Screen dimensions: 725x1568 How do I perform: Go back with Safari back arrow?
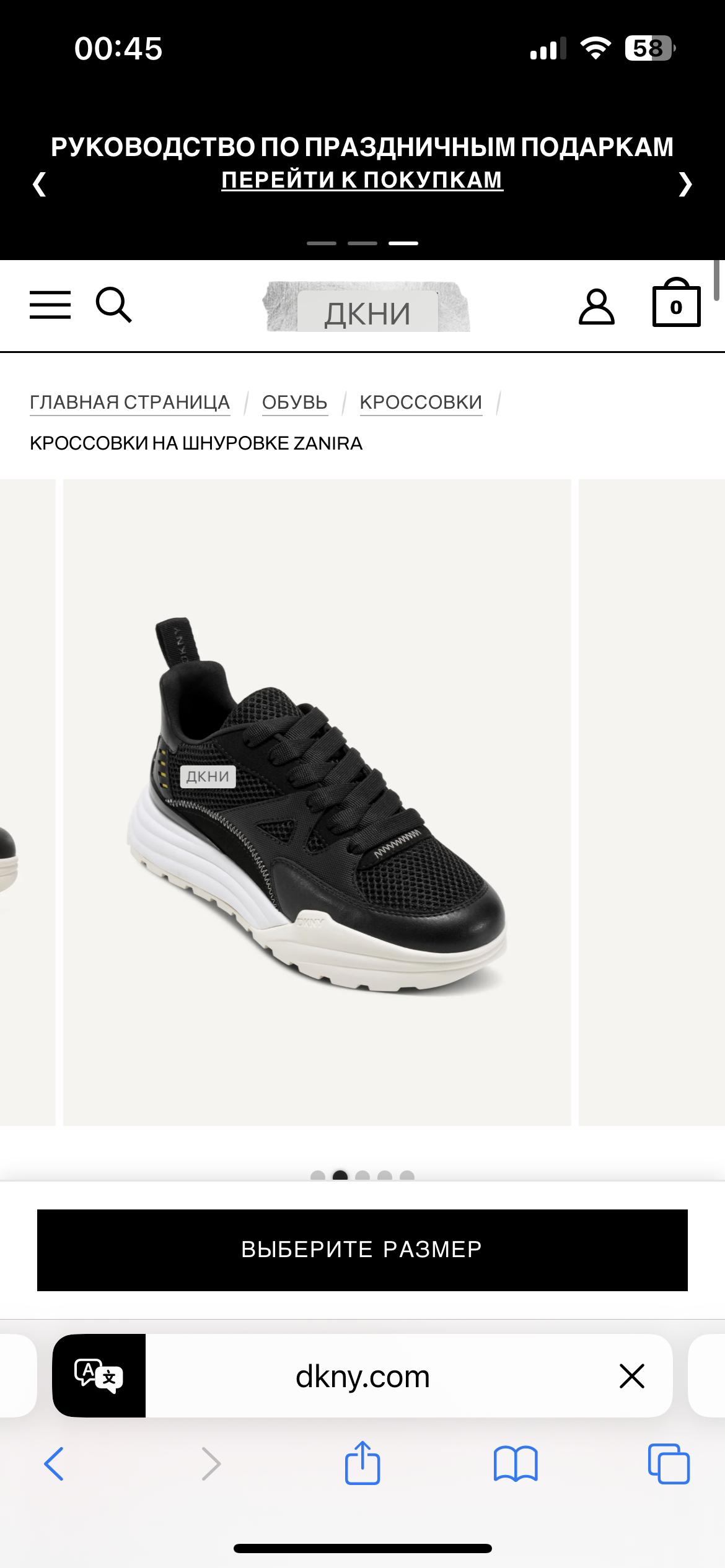(54, 1464)
